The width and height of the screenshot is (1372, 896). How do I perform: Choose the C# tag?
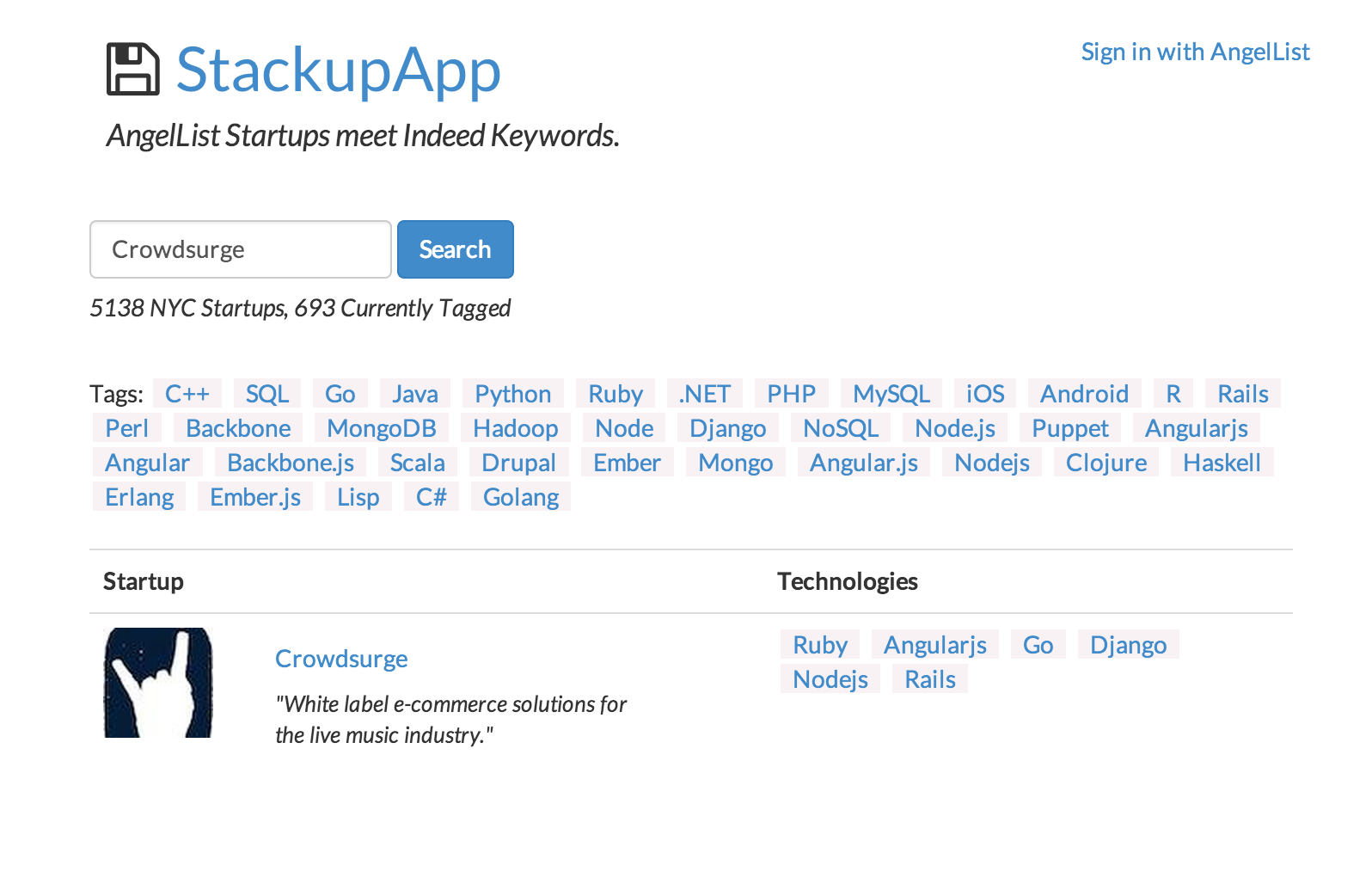point(432,497)
